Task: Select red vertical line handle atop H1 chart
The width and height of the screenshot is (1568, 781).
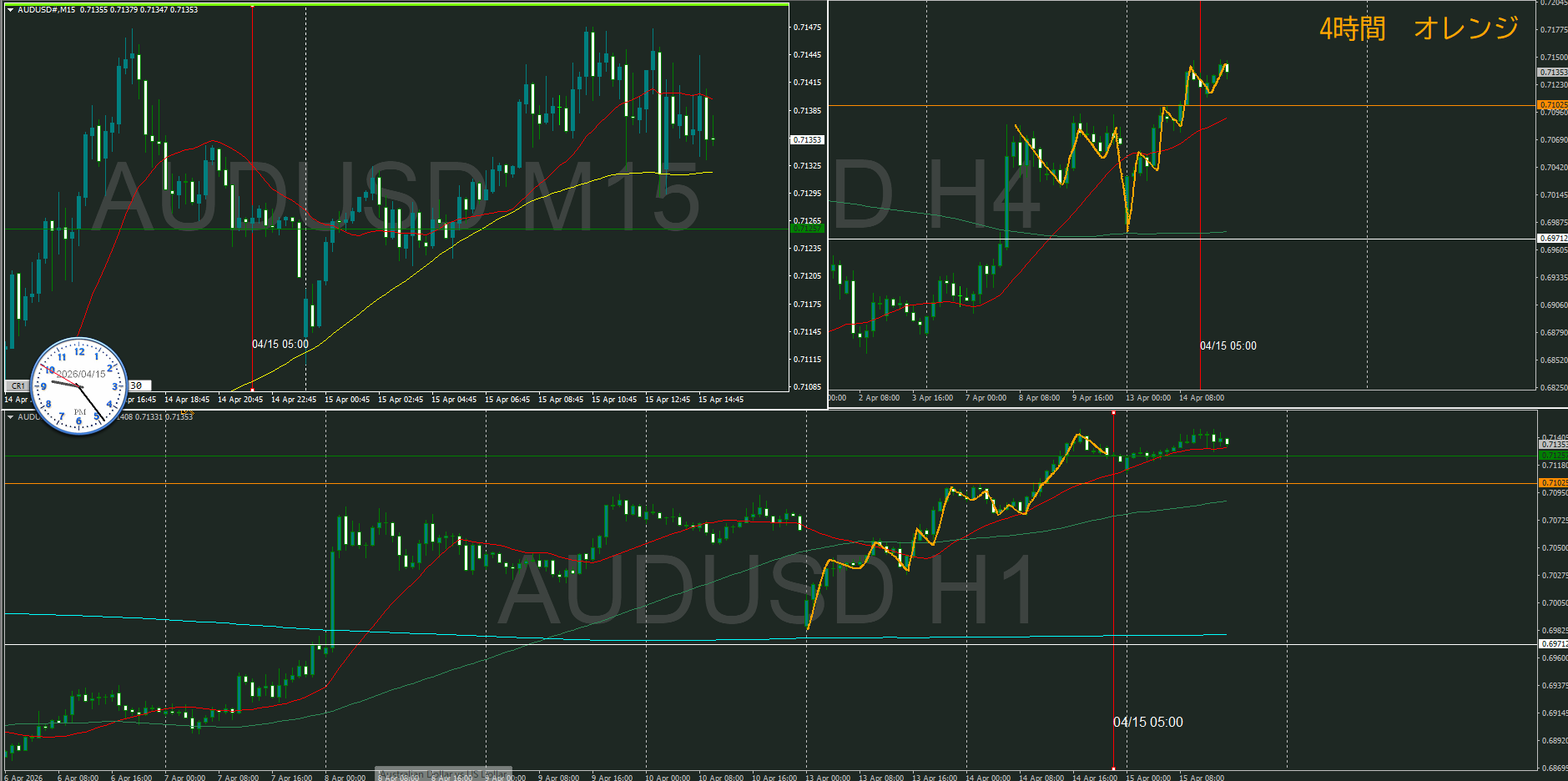Action: coord(1113,413)
